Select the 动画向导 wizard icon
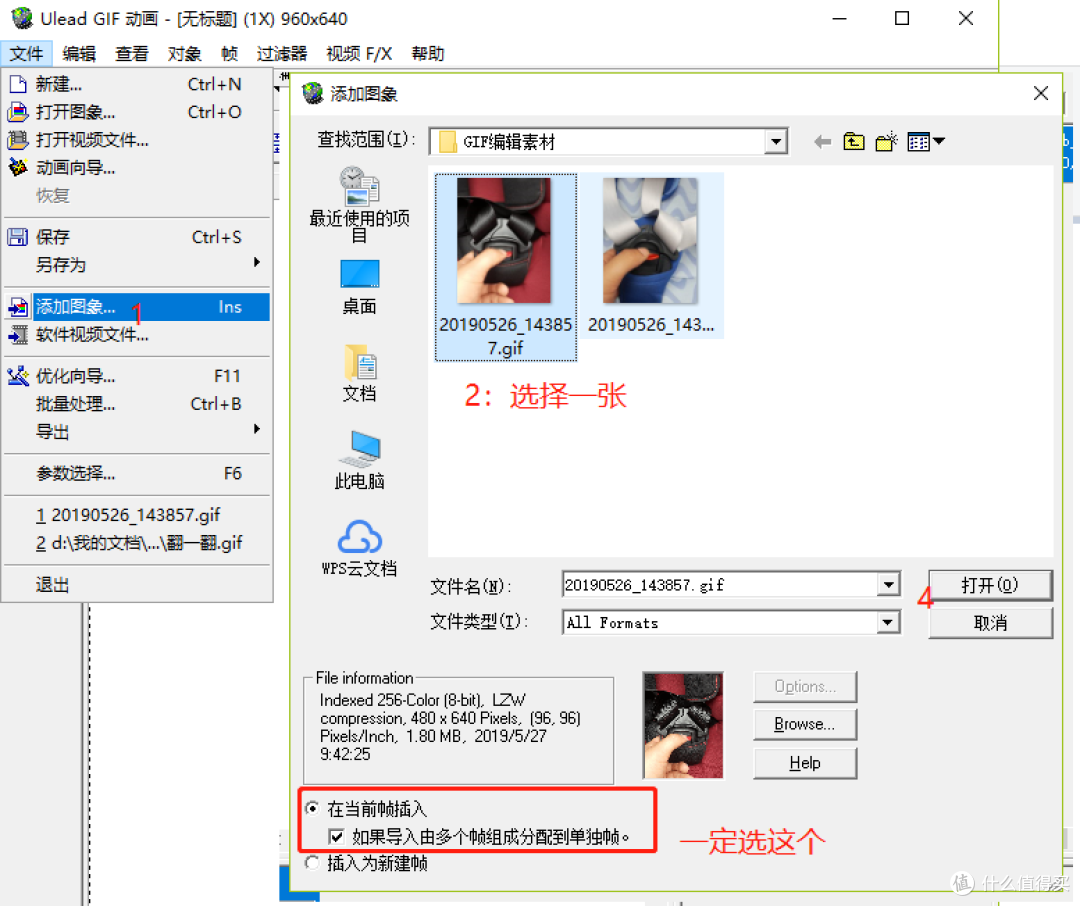The height and width of the screenshot is (906, 1080). 17,167
